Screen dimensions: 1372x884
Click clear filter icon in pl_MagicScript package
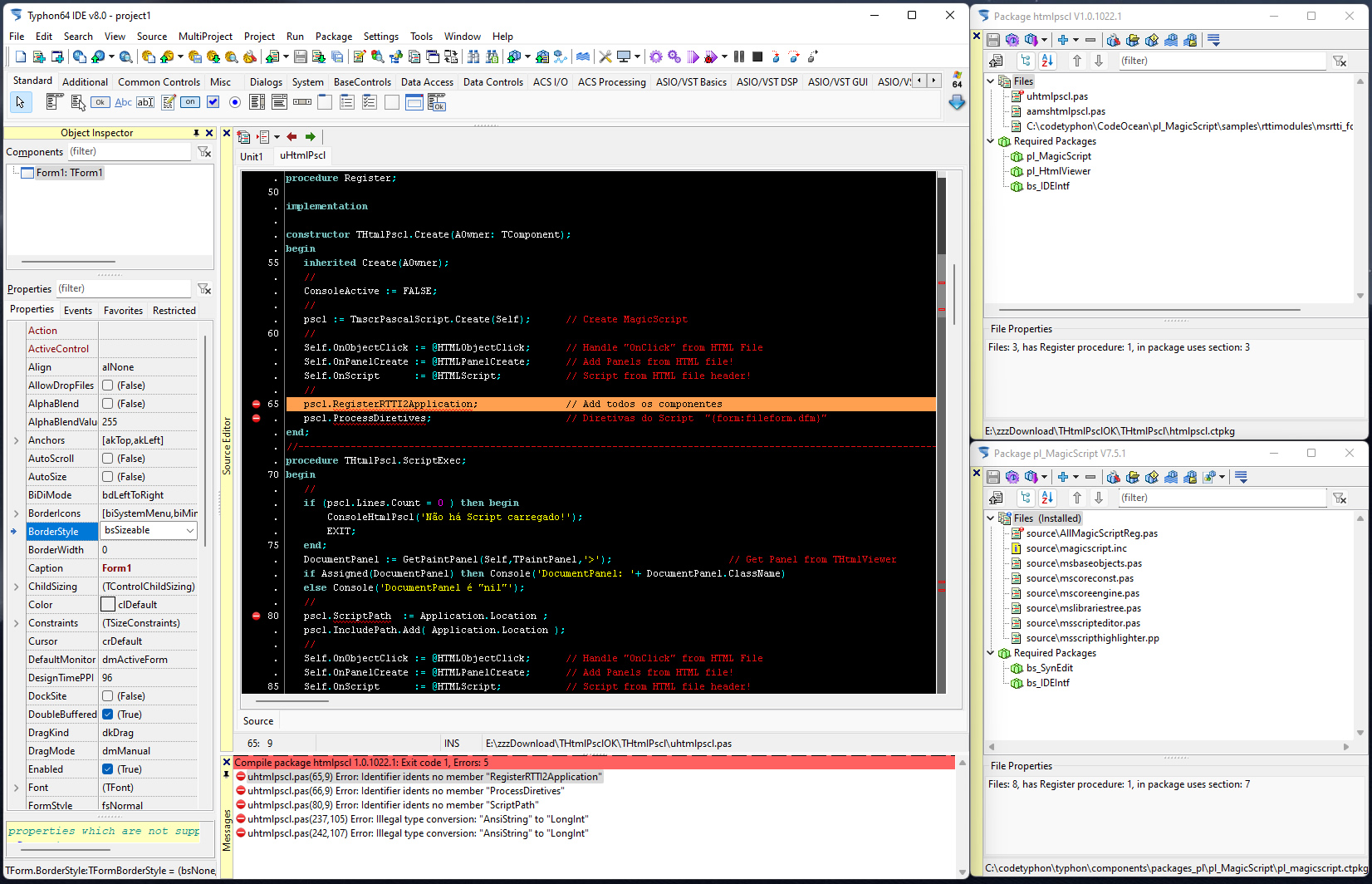coord(1339,498)
